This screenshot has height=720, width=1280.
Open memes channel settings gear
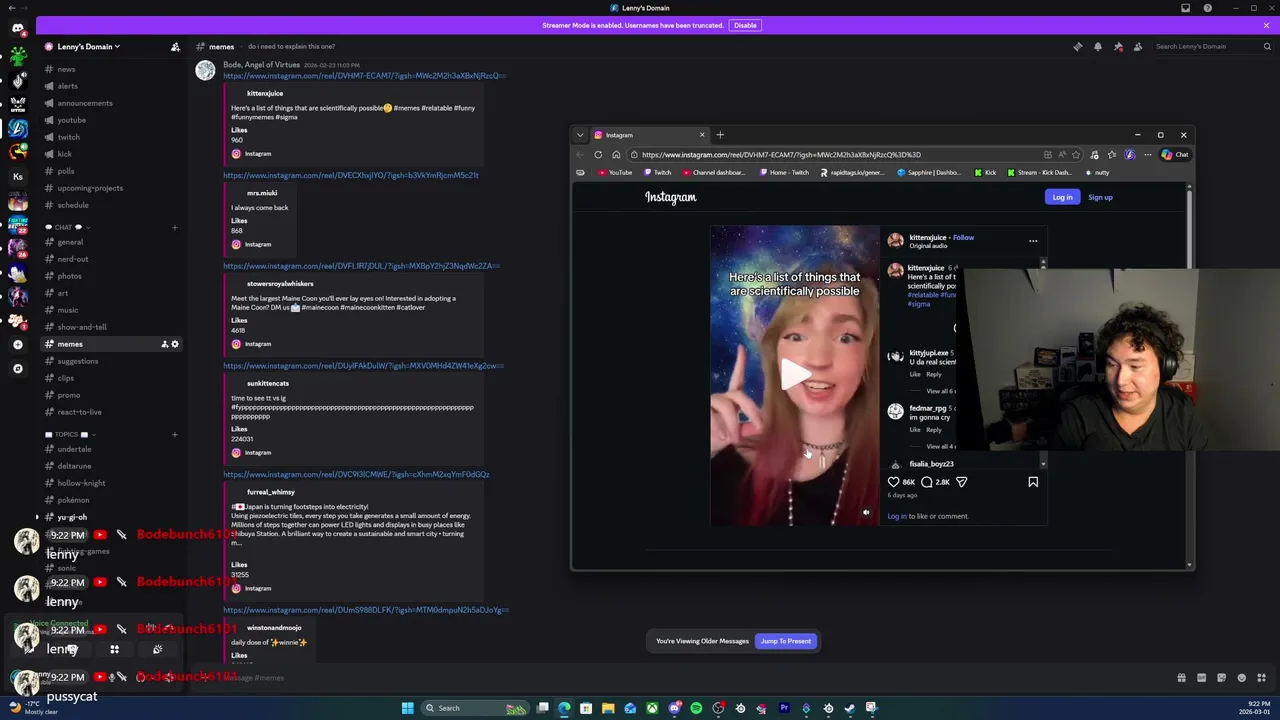(x=175, y=344)
